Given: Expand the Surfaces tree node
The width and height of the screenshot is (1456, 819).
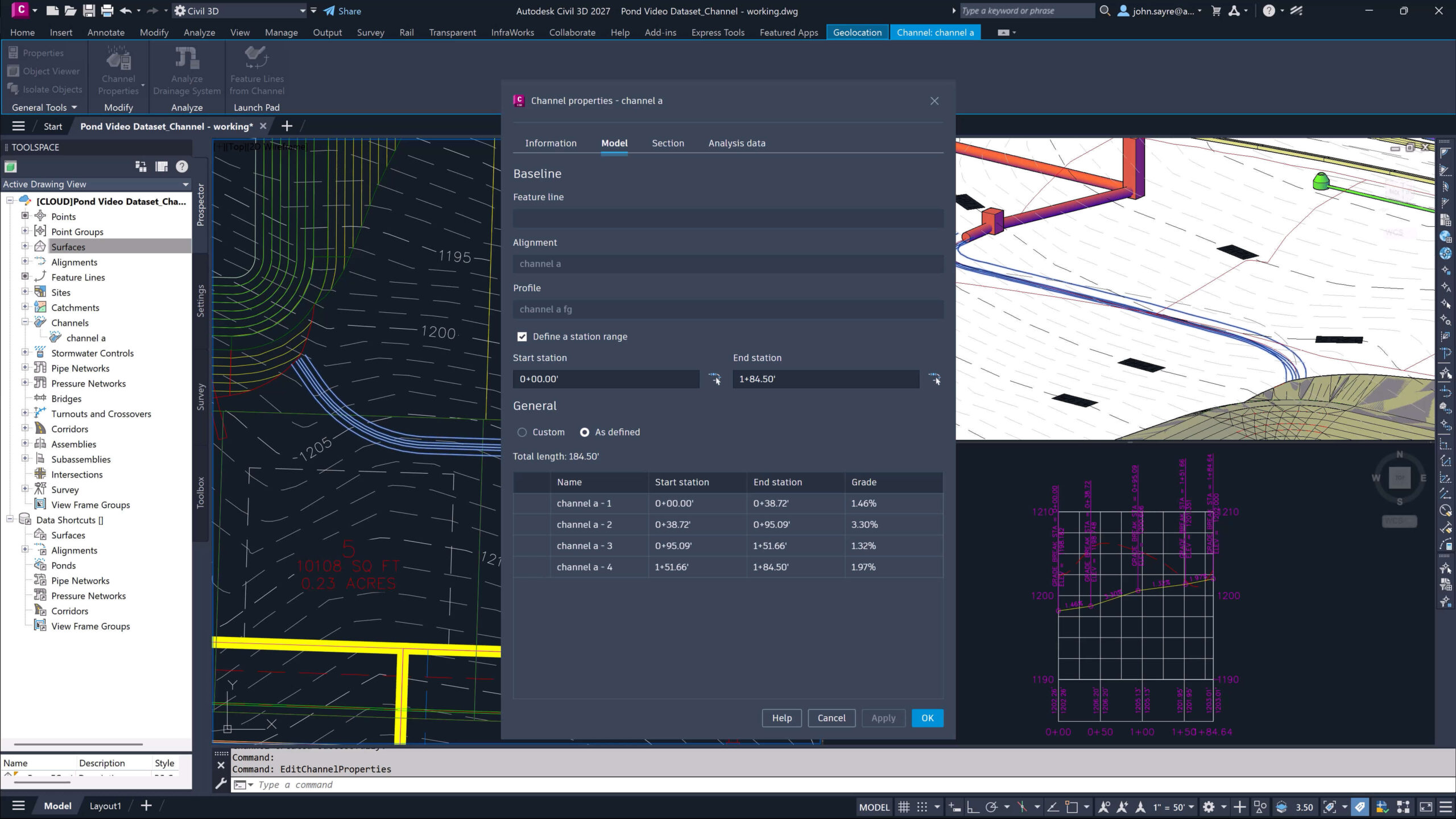Looking at the screenshot, I should pos(25,246).
